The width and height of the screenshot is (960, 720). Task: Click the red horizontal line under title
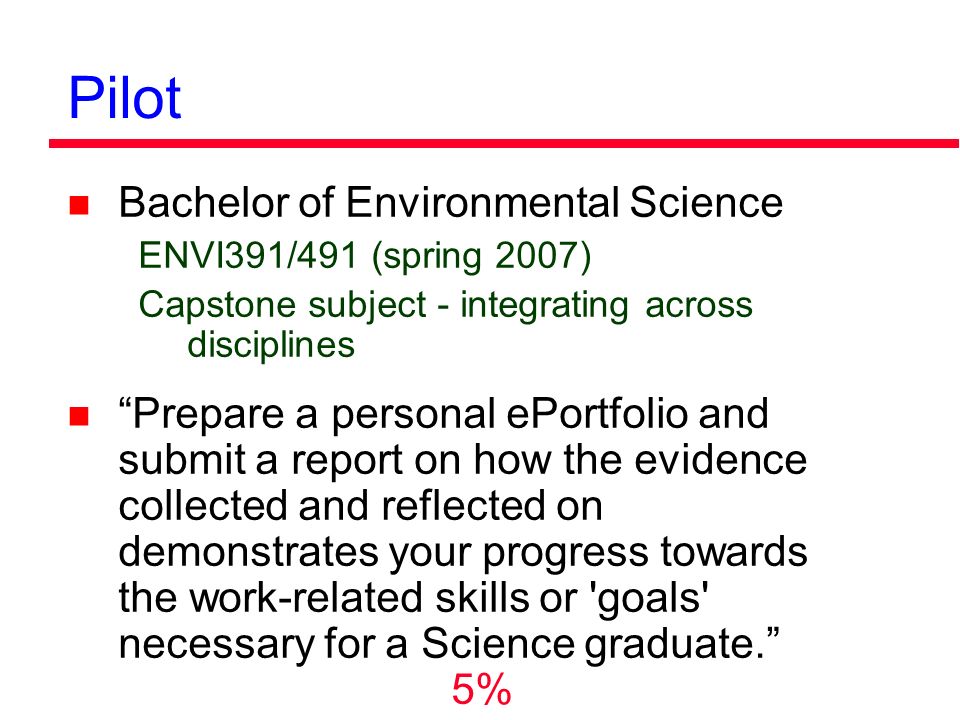point(504,143)
